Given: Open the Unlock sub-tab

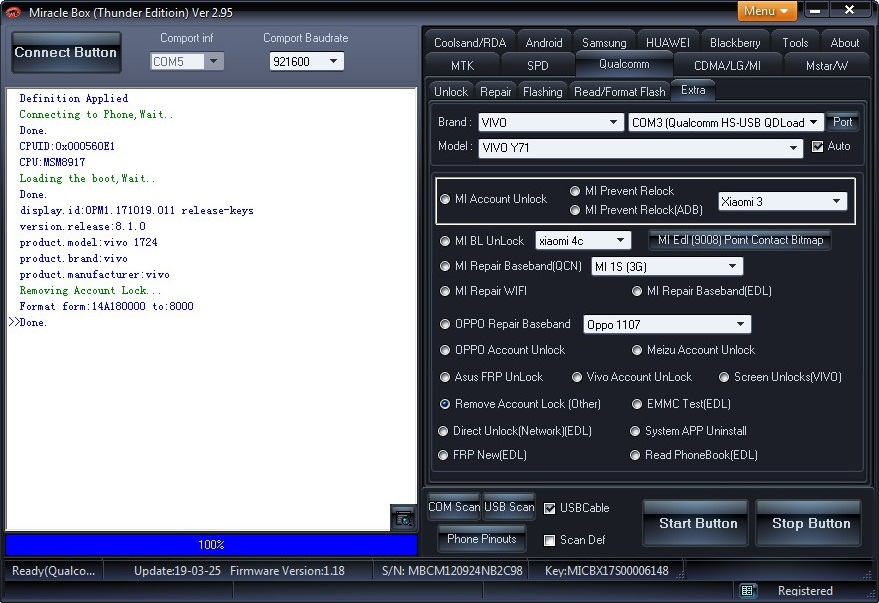Looking at the screenshot, I should tap(451, 91).
